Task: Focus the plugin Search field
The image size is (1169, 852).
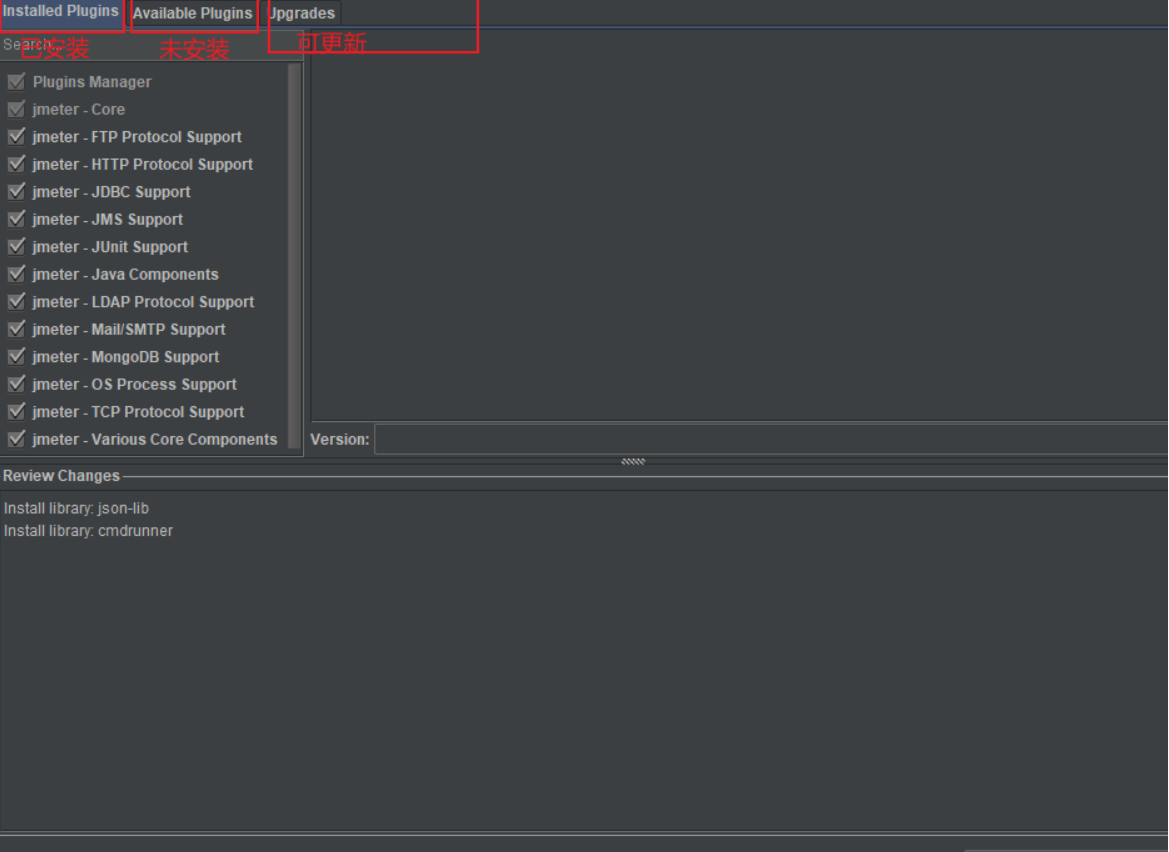Action: (149, 45)
